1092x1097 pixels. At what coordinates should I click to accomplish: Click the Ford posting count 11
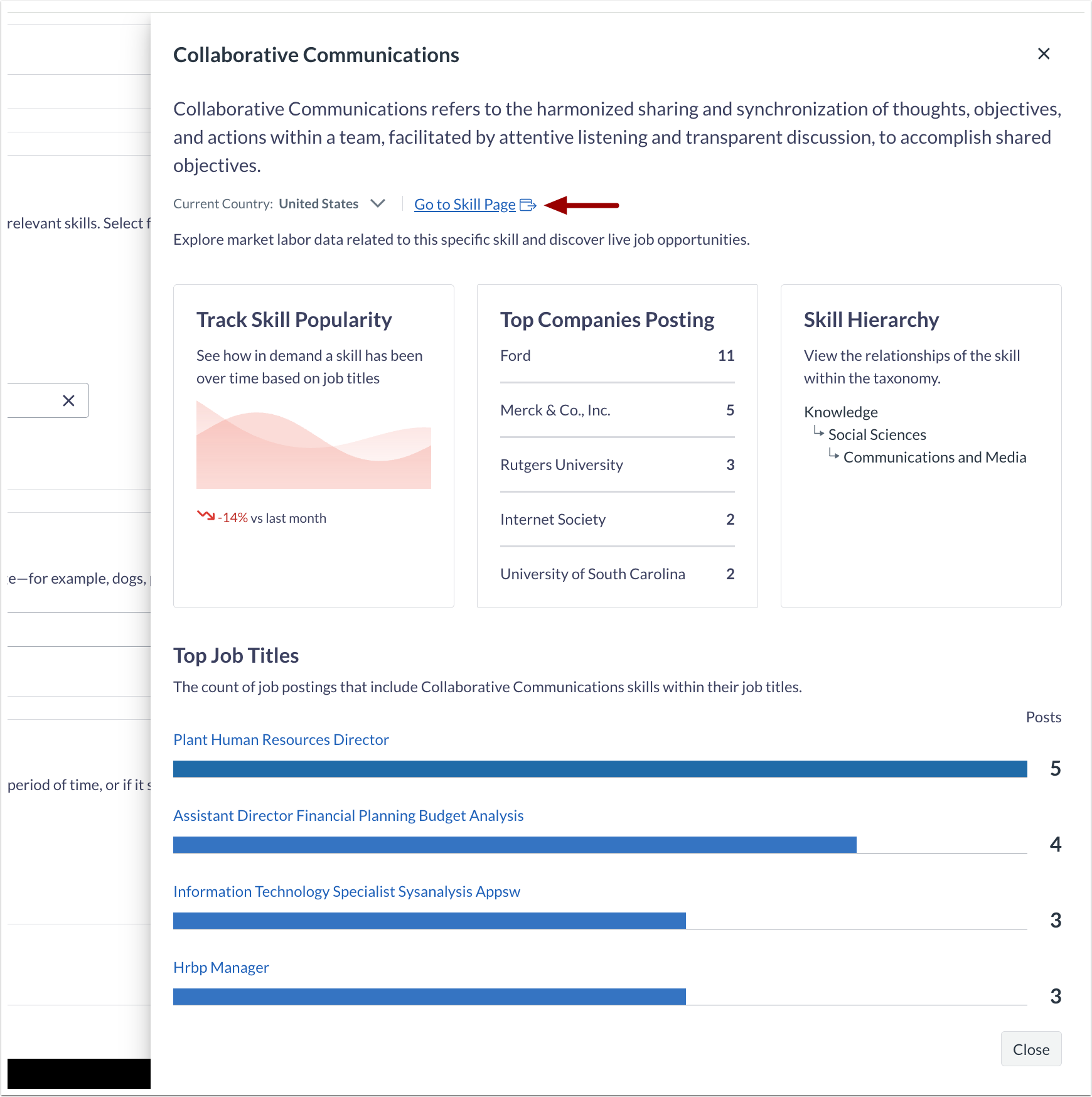726,356
